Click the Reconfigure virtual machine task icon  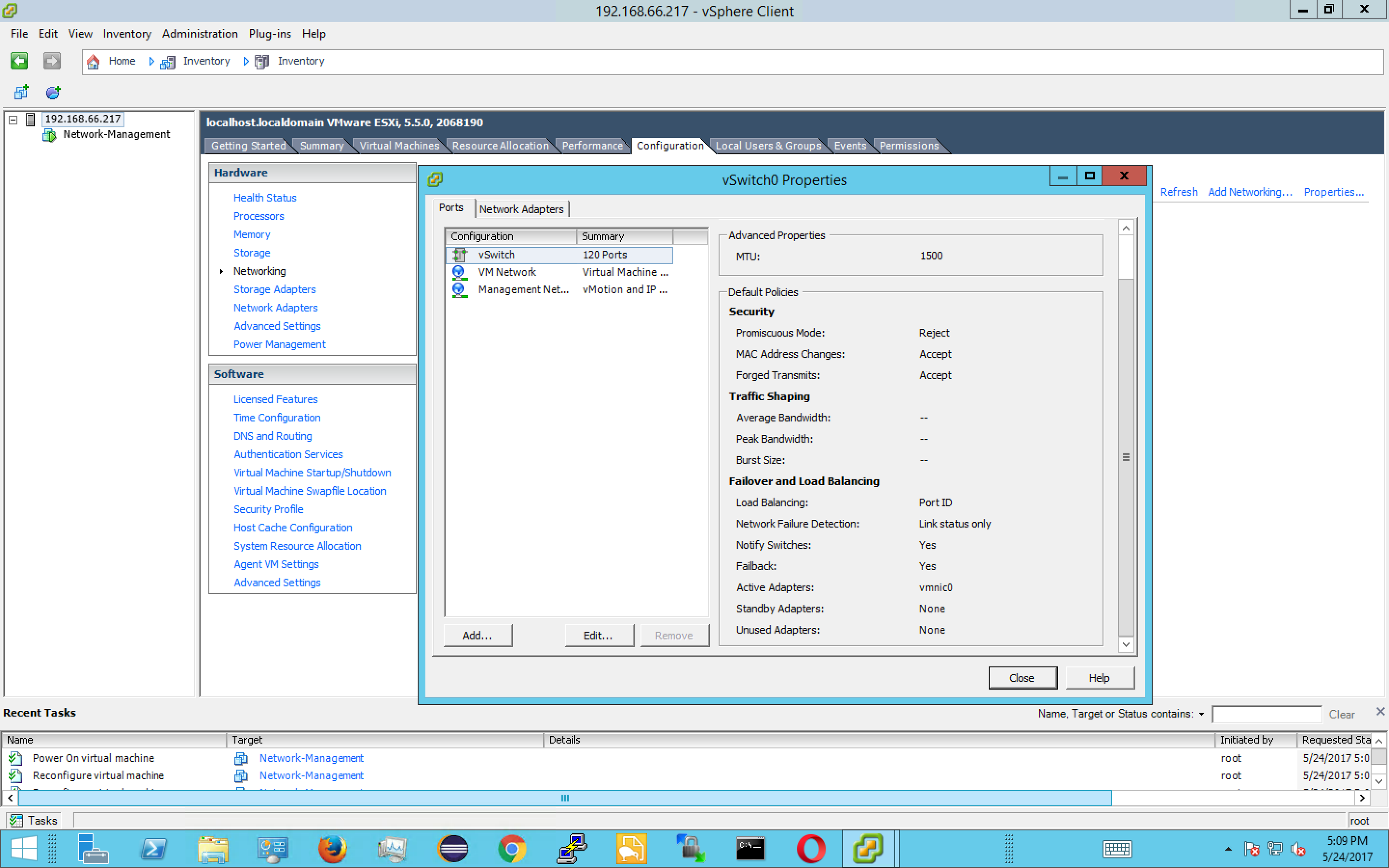15,775
